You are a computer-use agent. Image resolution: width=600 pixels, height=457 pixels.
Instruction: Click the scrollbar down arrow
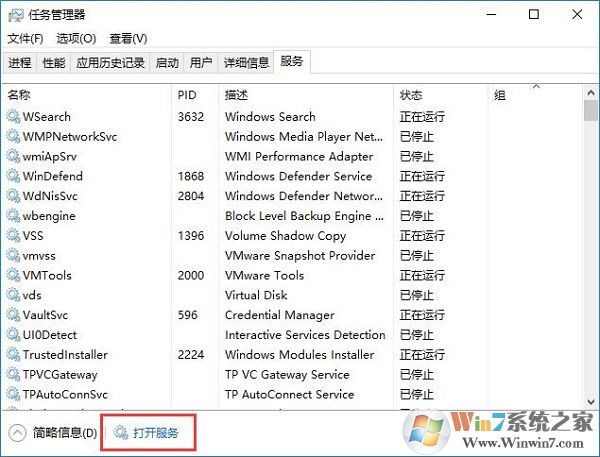(591, 402)
